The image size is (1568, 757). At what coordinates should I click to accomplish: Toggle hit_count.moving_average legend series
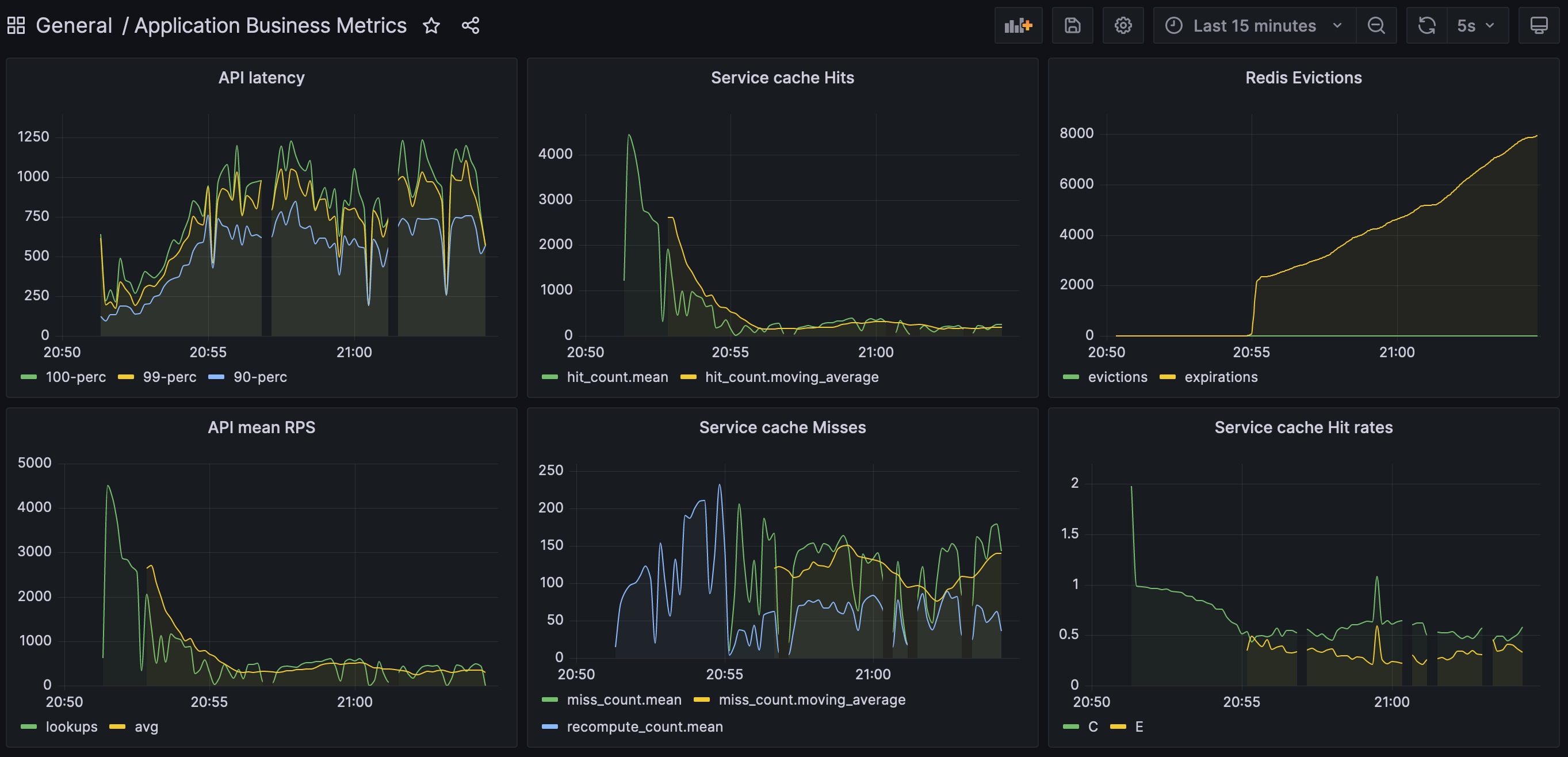(791, 377)
